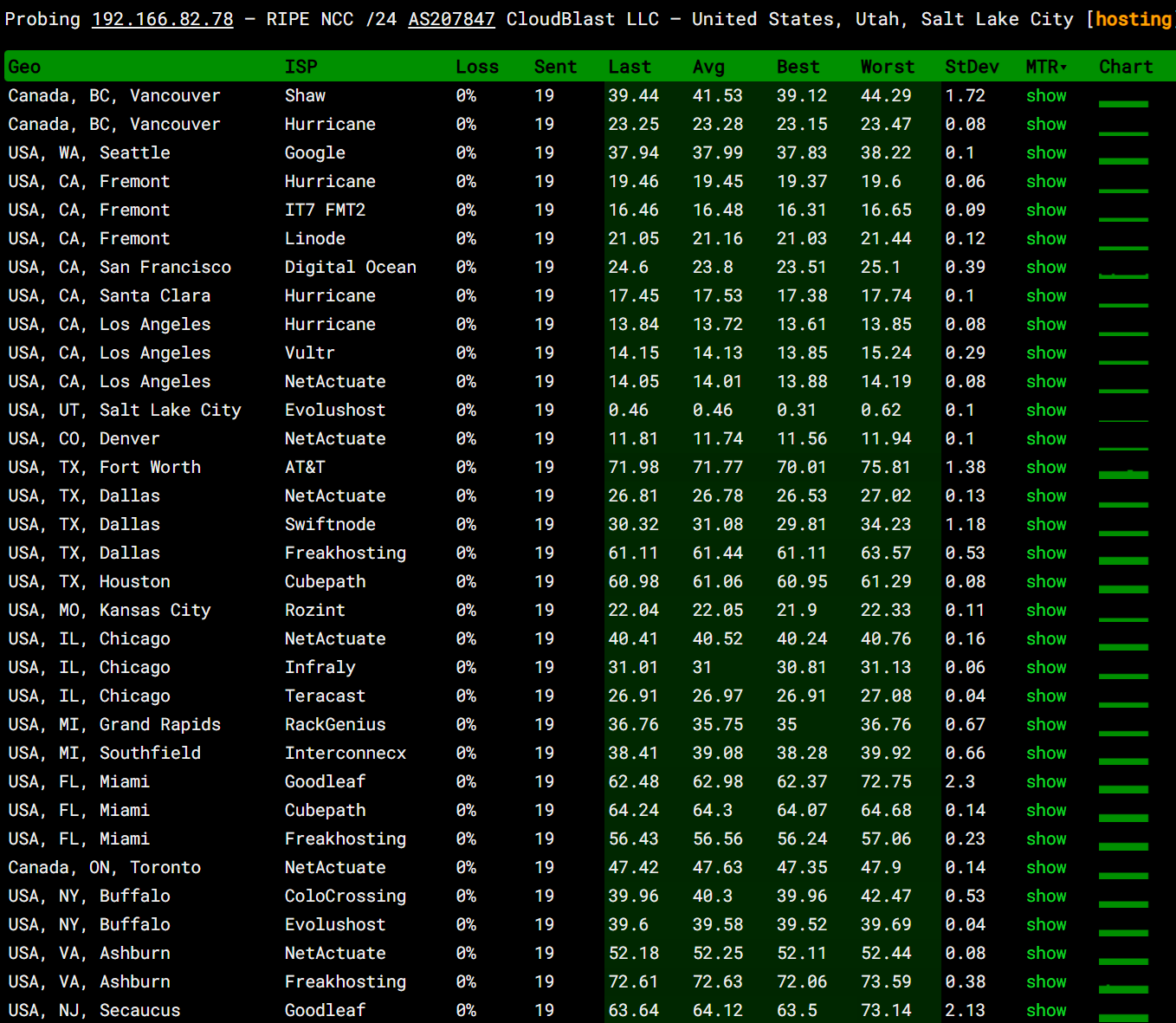Click the Worst column header
This screenshot has height=1023, width=1176.
click(888, 67)
